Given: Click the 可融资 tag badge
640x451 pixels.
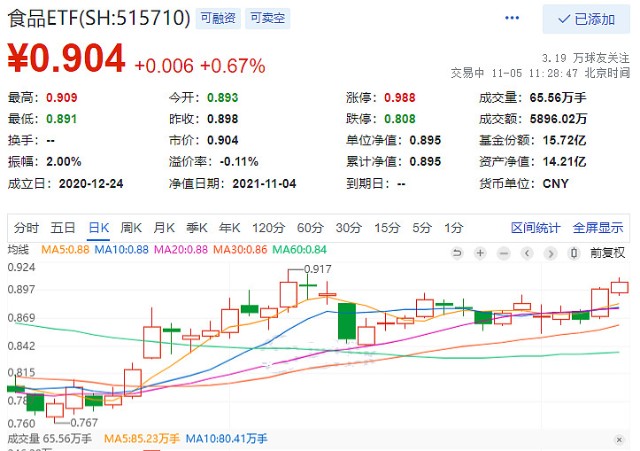Looking at the screenshot, I should tap(218, 18).
